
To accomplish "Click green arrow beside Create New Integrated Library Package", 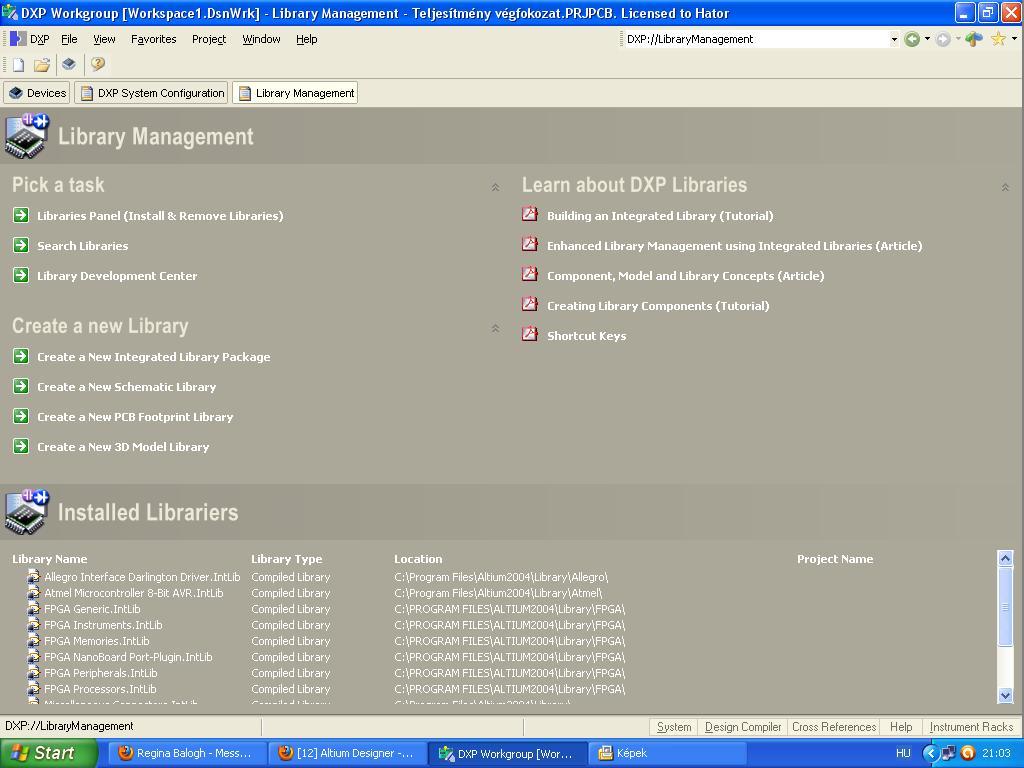I will [x=21, y=356].
